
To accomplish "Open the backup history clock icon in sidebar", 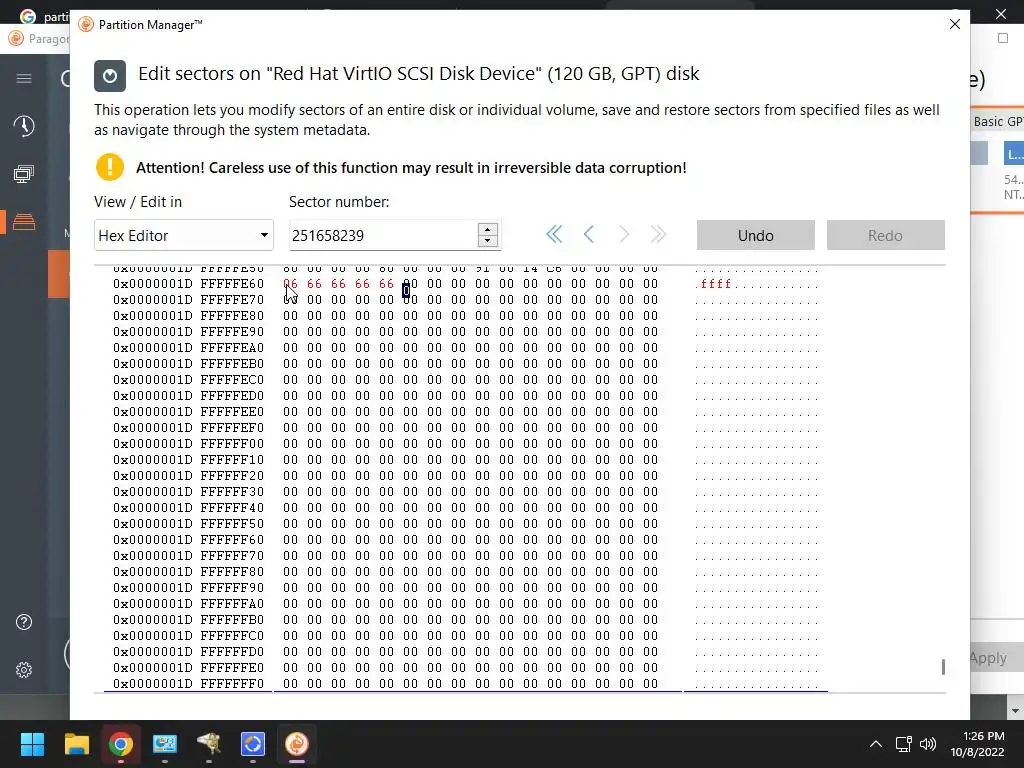I will [x=24, y=126].
